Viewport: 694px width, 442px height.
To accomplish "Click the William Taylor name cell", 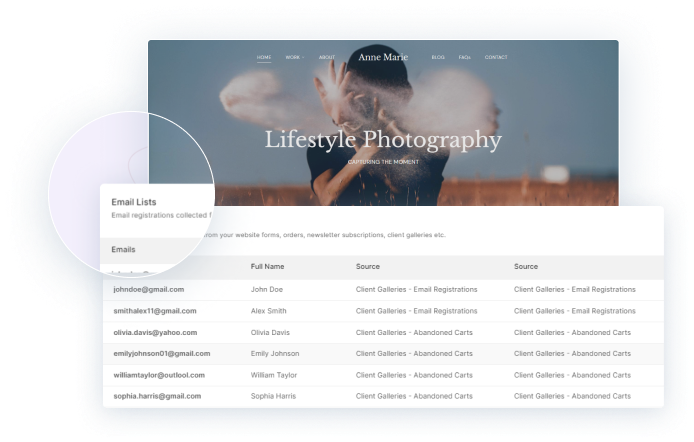I will click(x=273, y=375).
